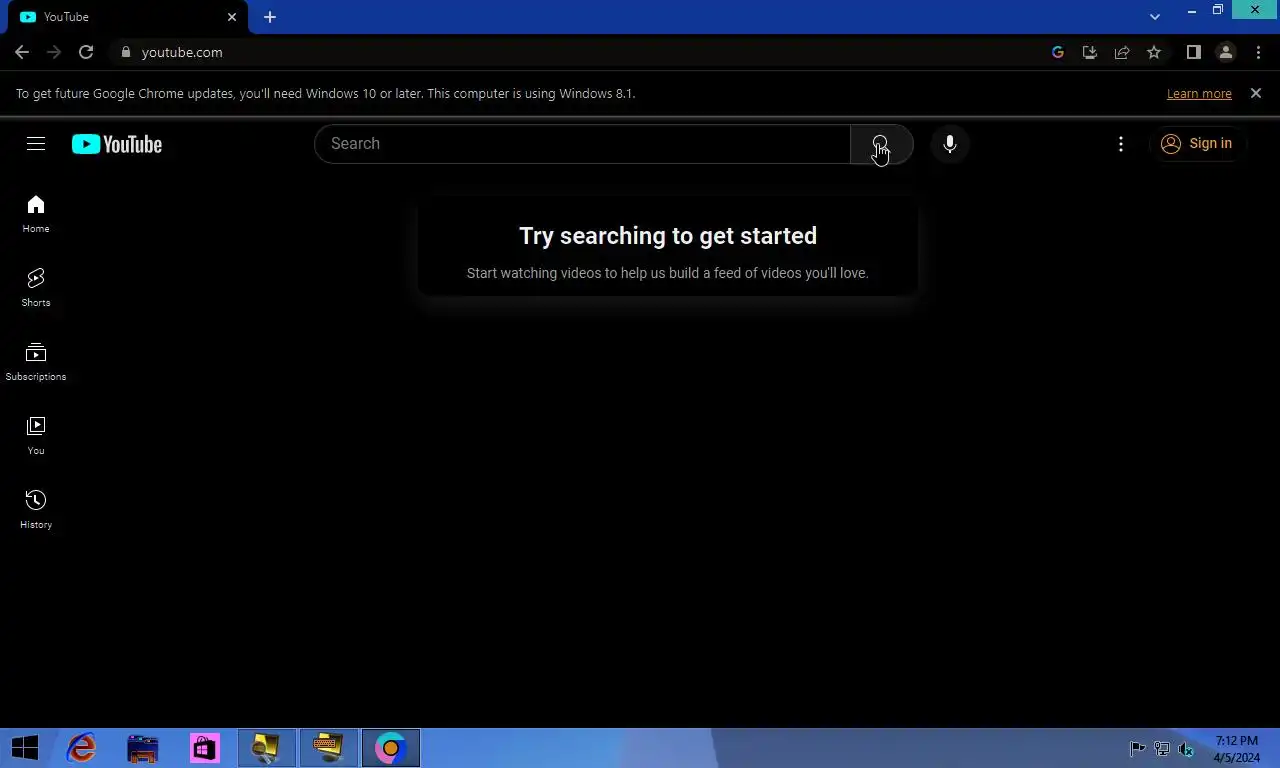Click the Learn more link
The width and height of the screenshot is (1280, 768).
coord(1199,93)
